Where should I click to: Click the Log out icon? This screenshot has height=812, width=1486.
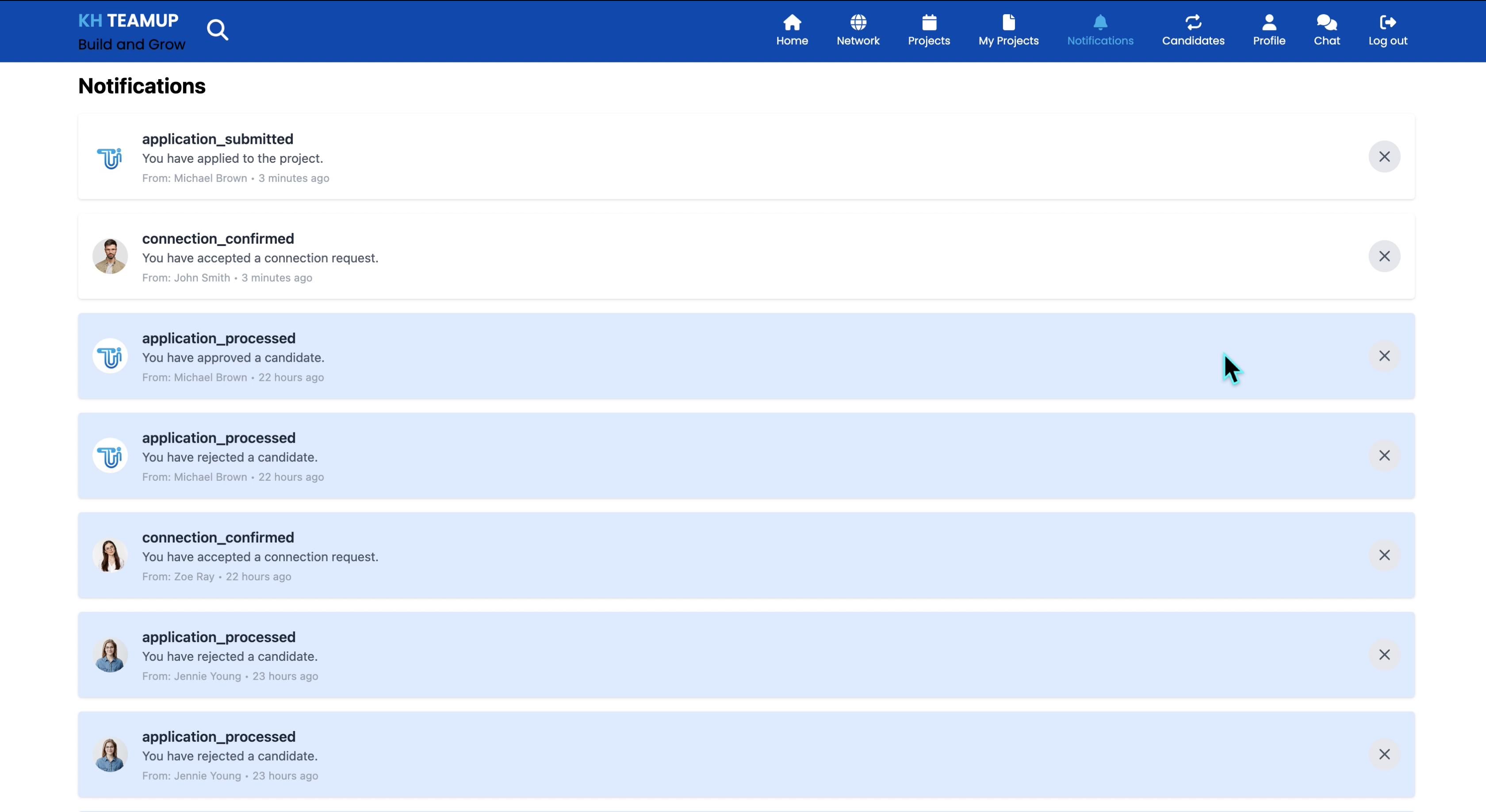1387,23
